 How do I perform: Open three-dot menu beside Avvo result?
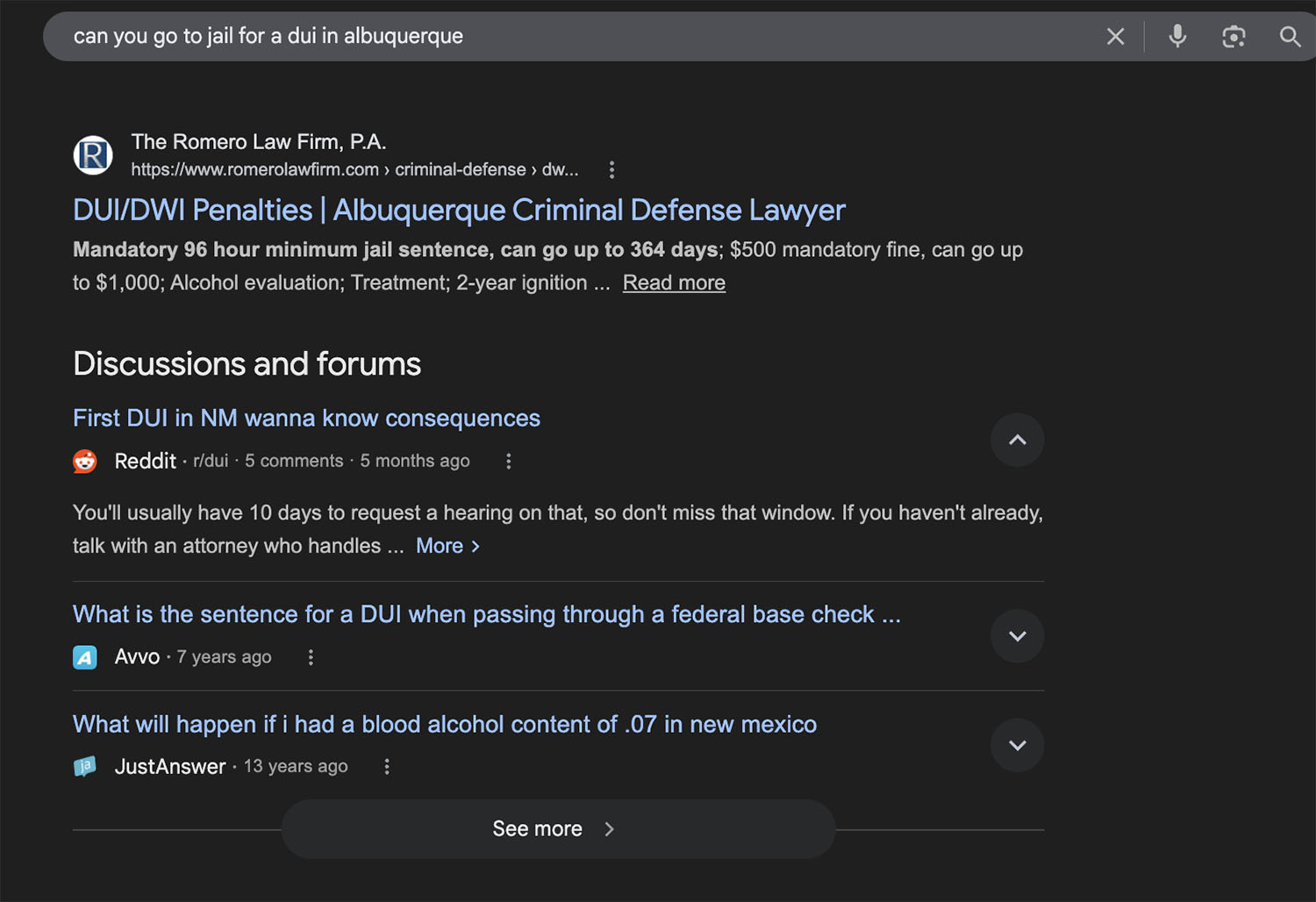(x=311, y=657)
